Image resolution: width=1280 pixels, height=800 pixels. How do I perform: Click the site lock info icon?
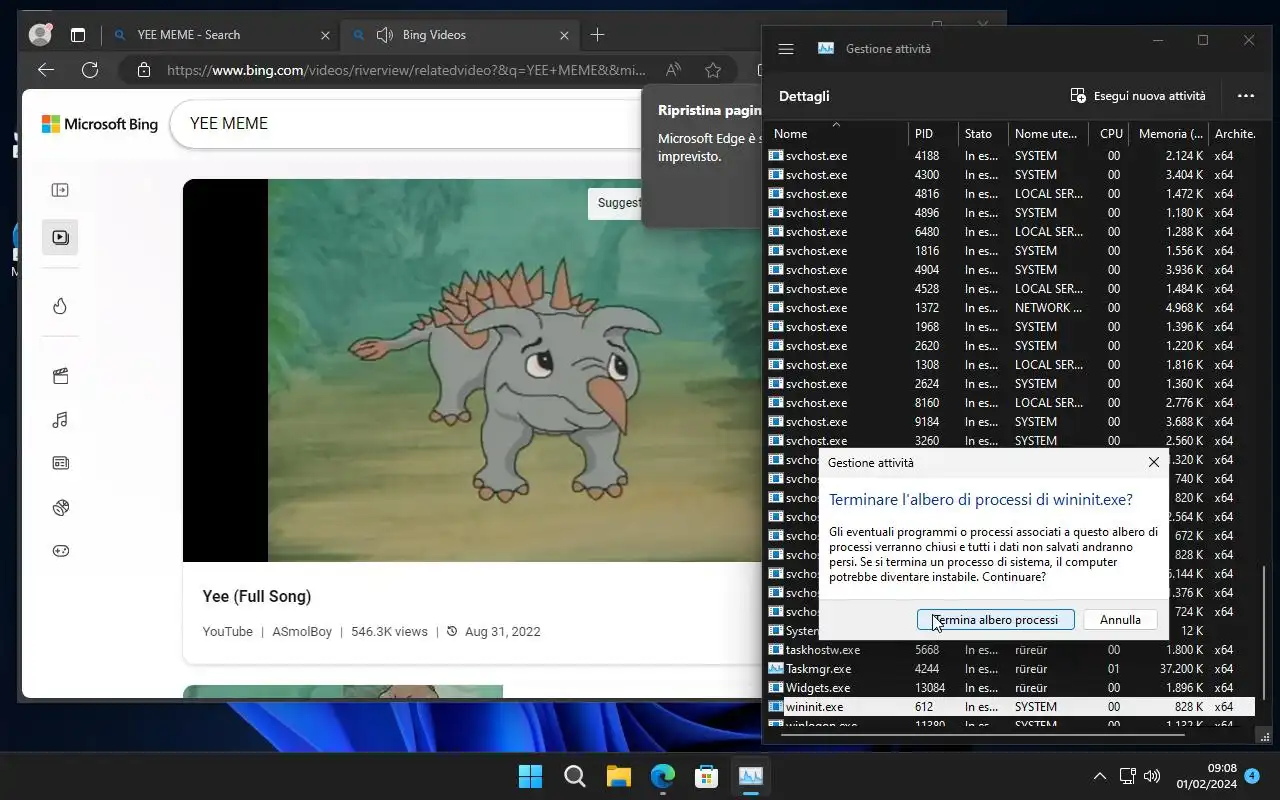[x=144, y=70]
